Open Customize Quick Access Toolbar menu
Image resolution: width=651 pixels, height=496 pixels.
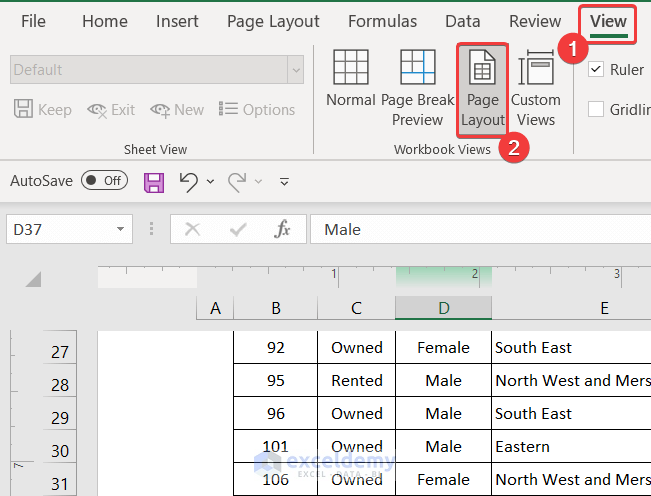click(x=284, y=182)
